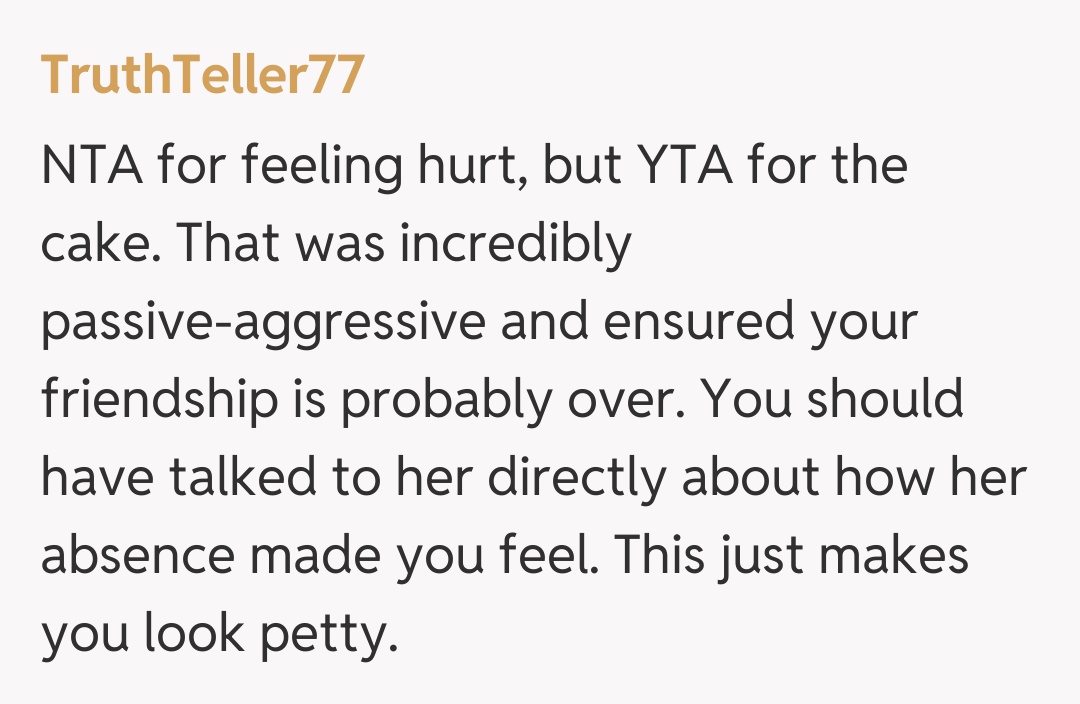The height and width of the screenshot is (704, 1080).
Task: Click the word "hurt" in the first line
Action: [467, 165]
